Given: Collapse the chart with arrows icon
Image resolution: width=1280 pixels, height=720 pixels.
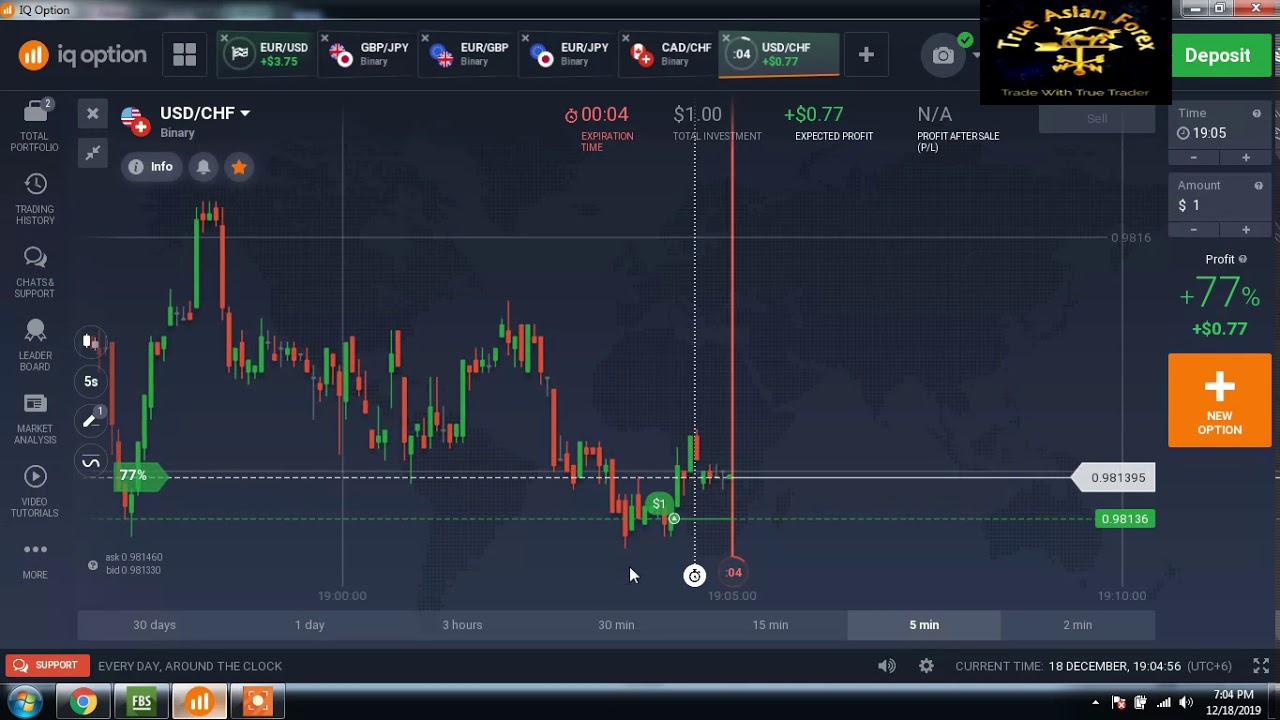Looking at the screenshot, I should (x=92, y=153).
